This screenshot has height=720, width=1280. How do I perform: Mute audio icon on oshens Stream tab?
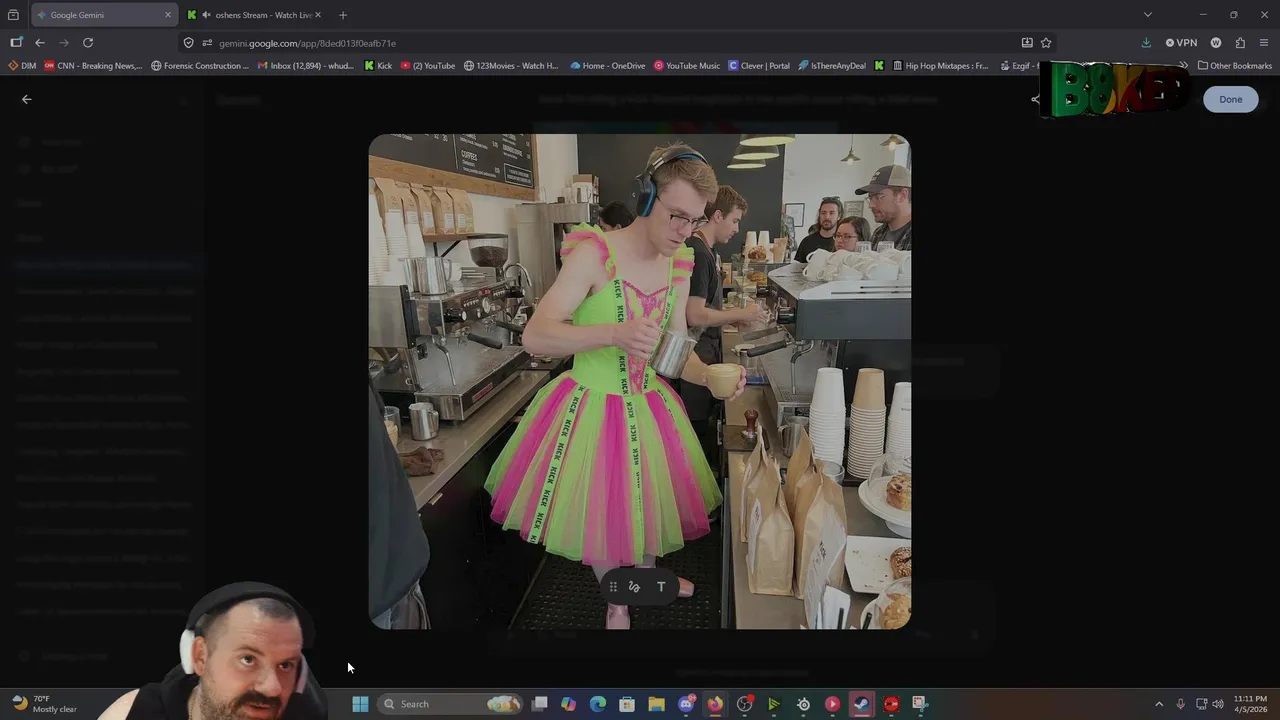pyautogui.click(x=206, y=15)
